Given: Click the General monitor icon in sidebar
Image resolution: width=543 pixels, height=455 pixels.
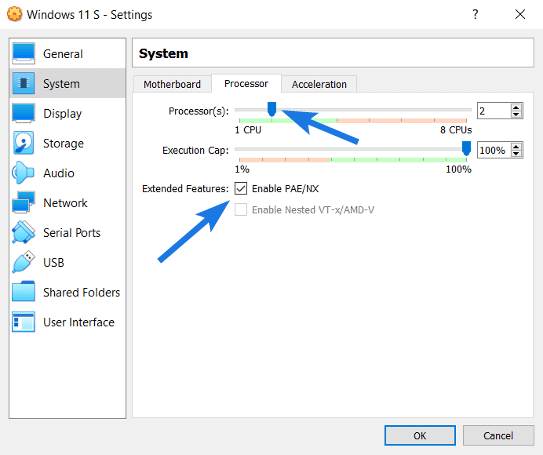Looking at the screenshot, I should click(x=23, y=54).
